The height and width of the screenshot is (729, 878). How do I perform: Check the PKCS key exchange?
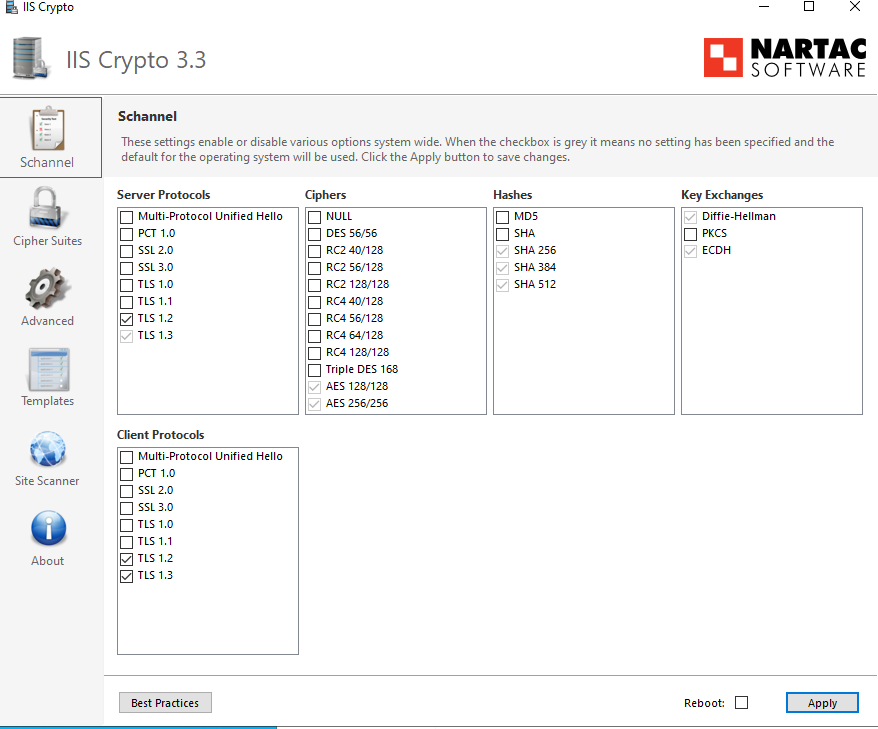coord(690,233)
